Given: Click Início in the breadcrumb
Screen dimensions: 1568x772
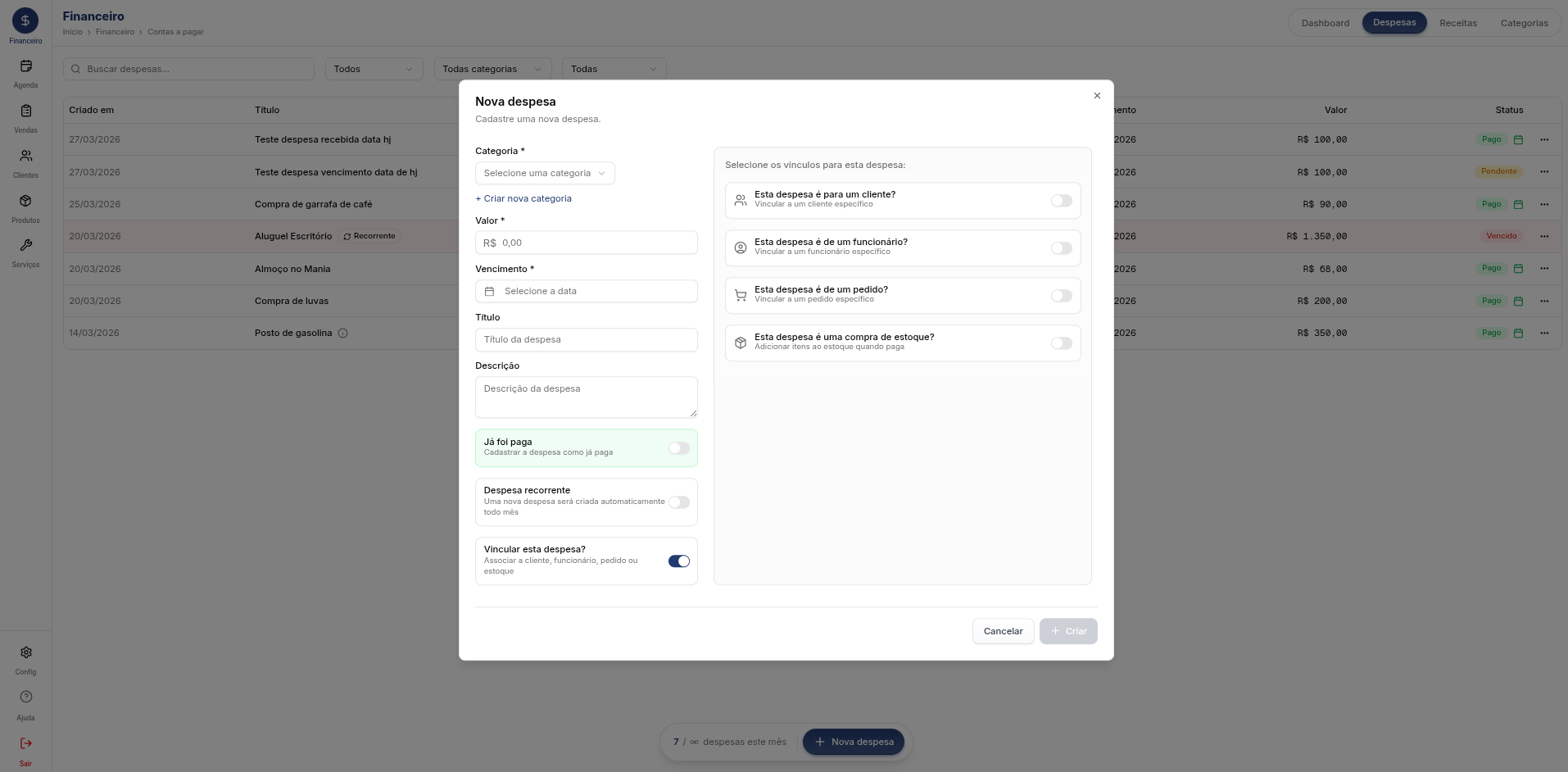Looking at the screenshot, I should pyautogui.click(x=73, y=32).
